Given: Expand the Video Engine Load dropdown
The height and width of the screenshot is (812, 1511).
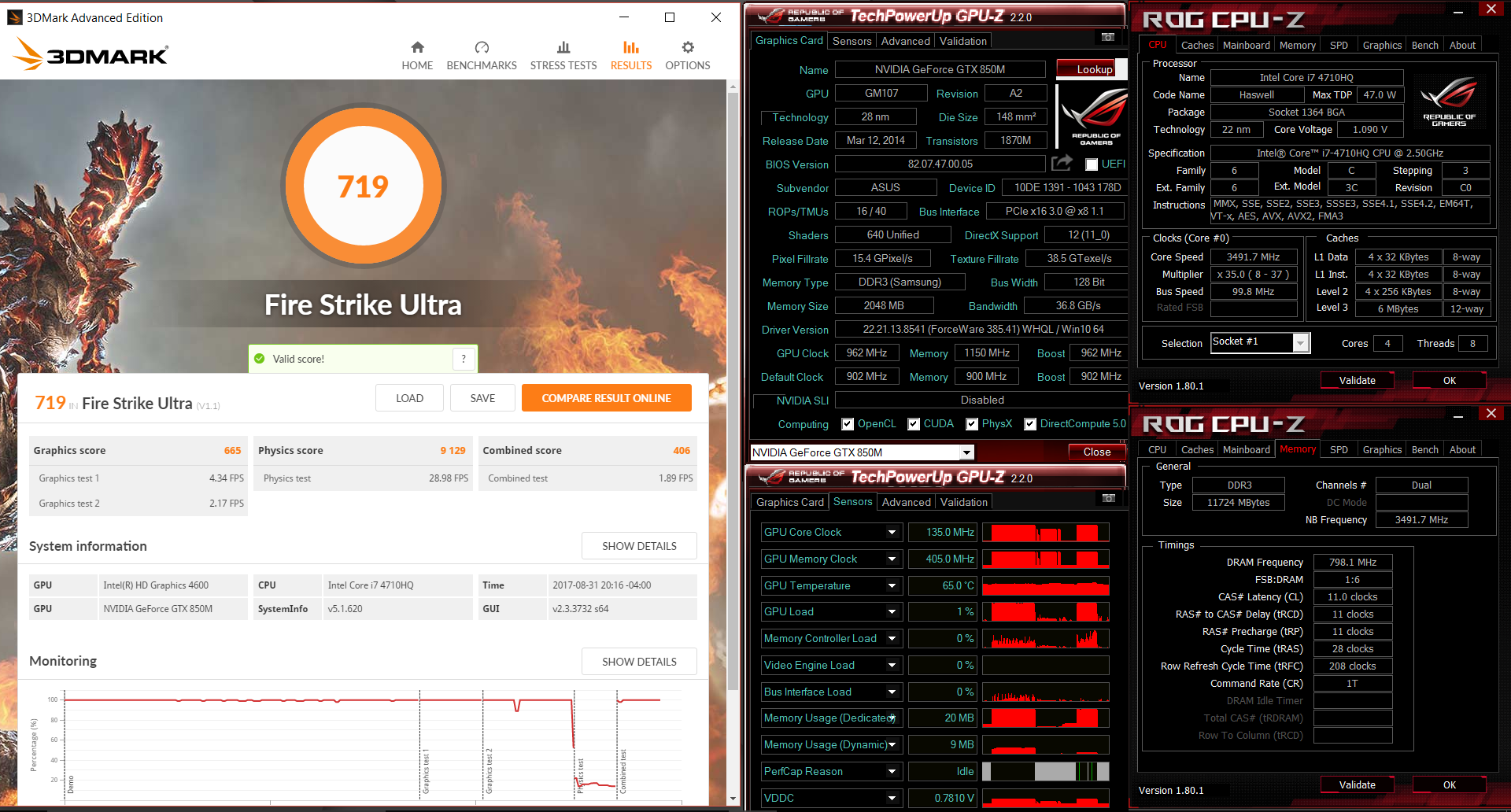Looking at the screenshot, I should 892,666.
